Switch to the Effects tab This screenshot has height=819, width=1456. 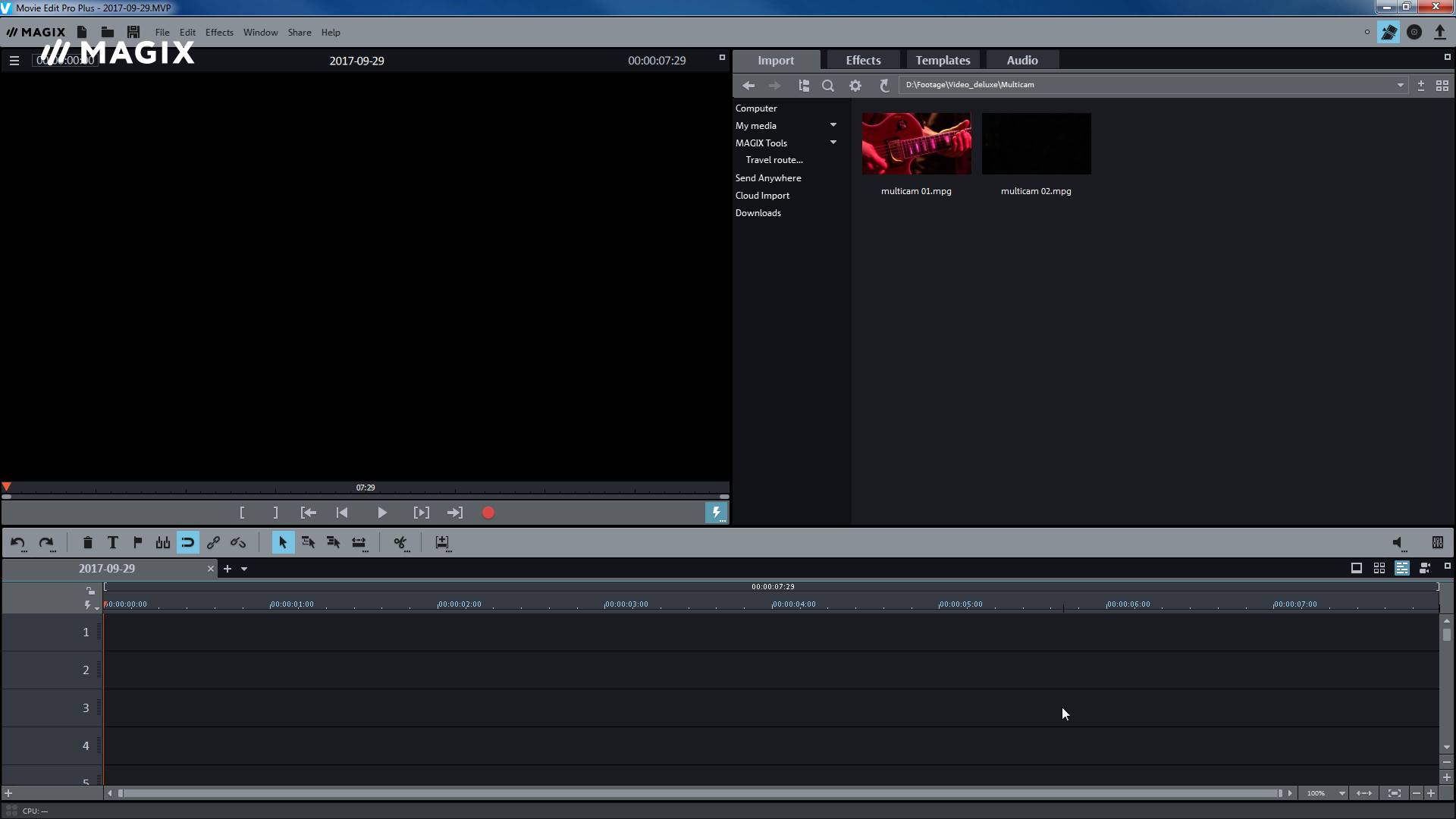pos(863,60)
